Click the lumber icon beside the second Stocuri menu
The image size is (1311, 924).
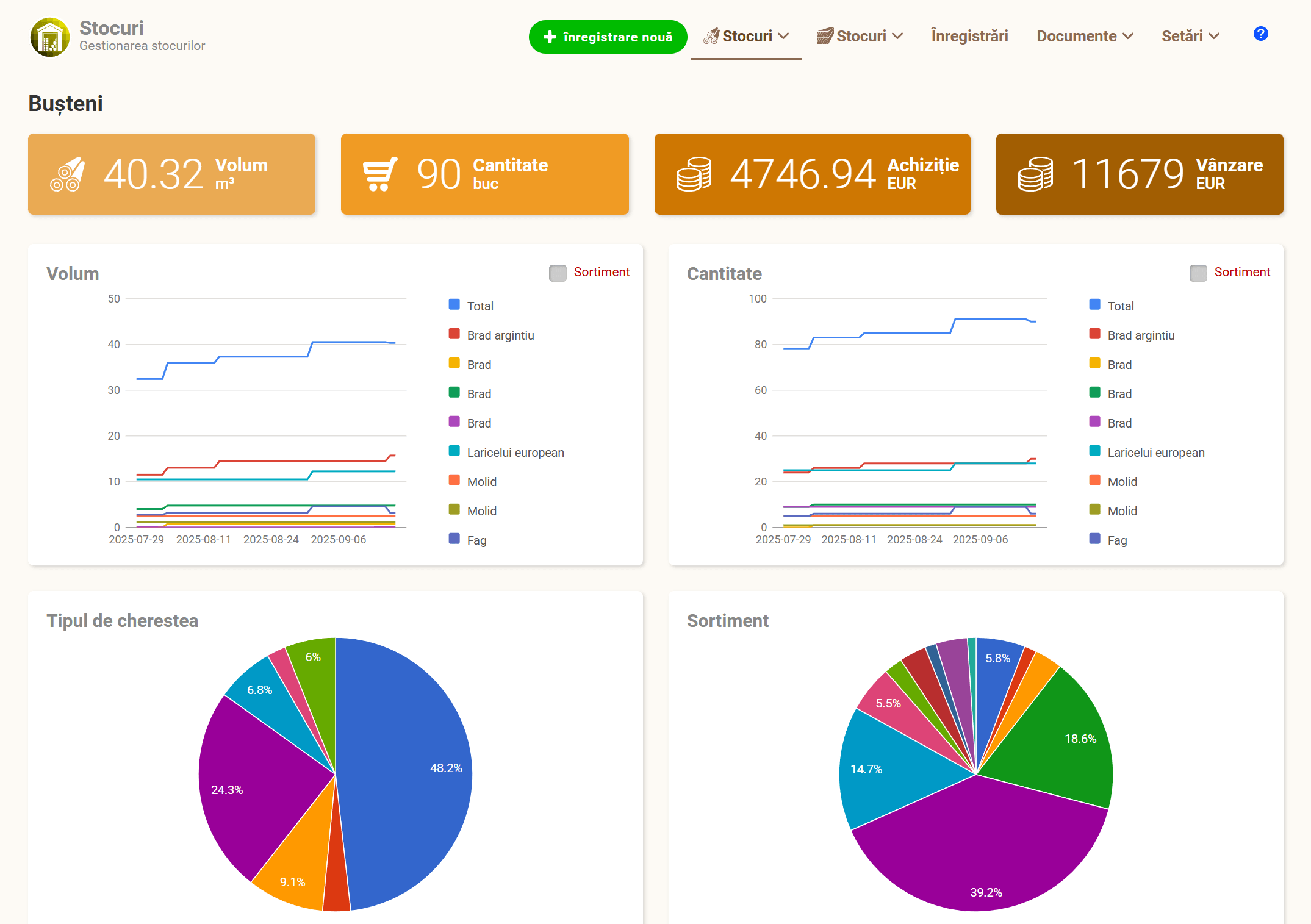825,37
